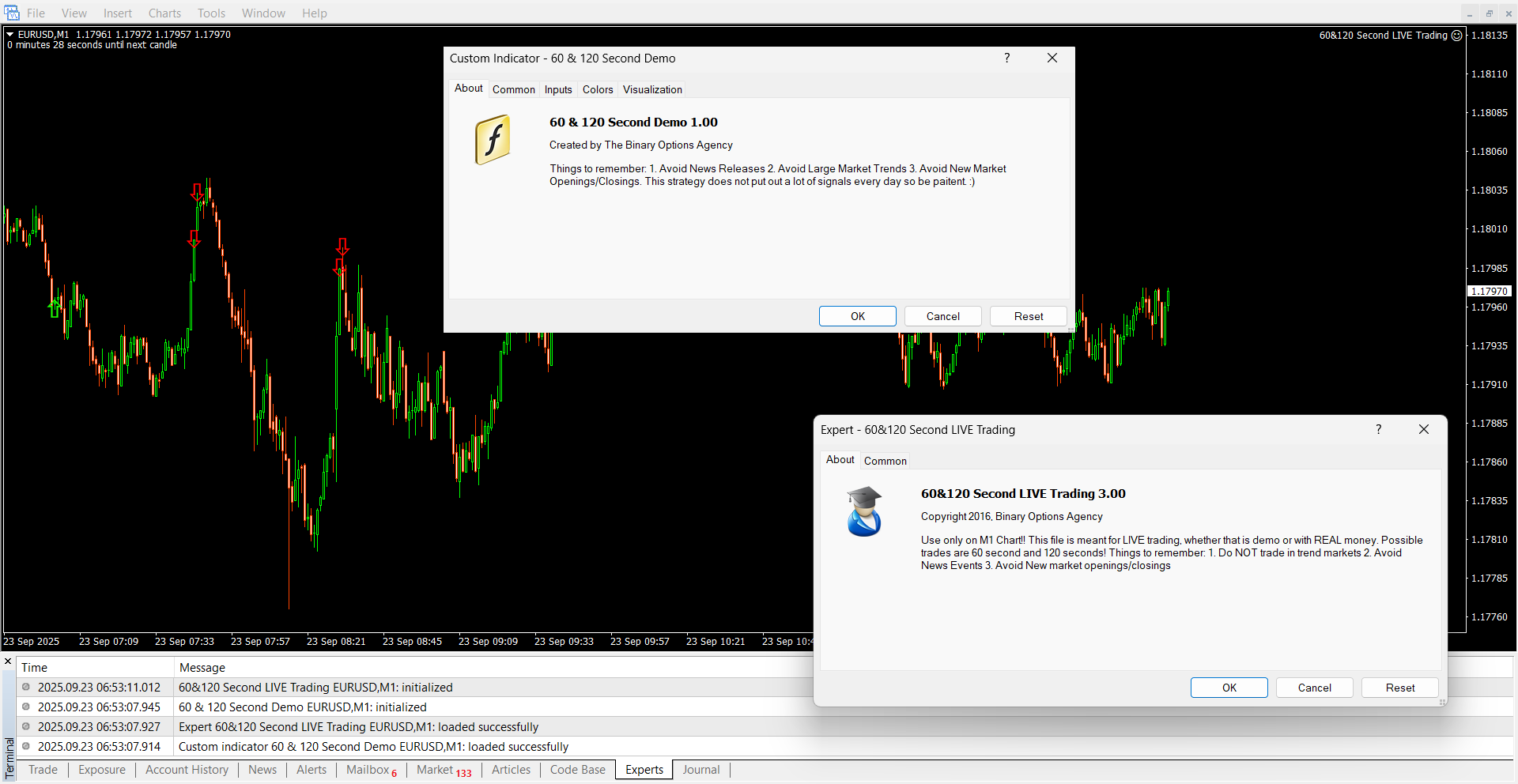The image size is (1518, 784).
Task: Close the Terminal panel with its X
Action: pyautogui.click(x=8, y=661)
